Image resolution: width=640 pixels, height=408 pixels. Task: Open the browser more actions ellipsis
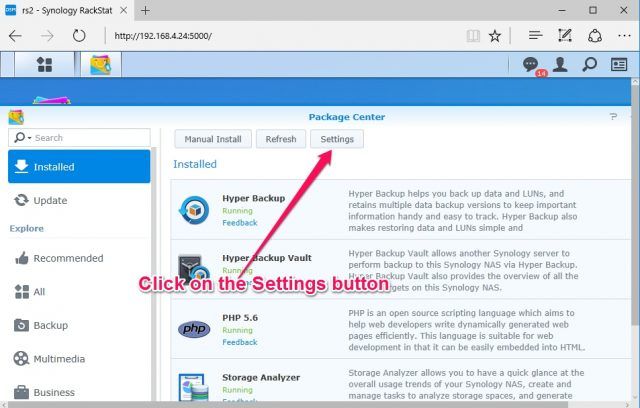[x=624, y=36]
